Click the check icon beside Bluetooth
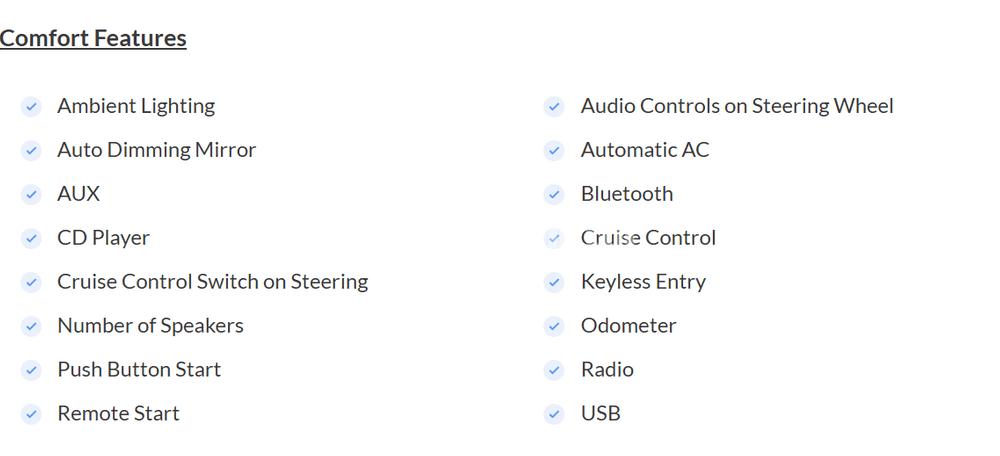1000x456 pixels. (554, 195)
